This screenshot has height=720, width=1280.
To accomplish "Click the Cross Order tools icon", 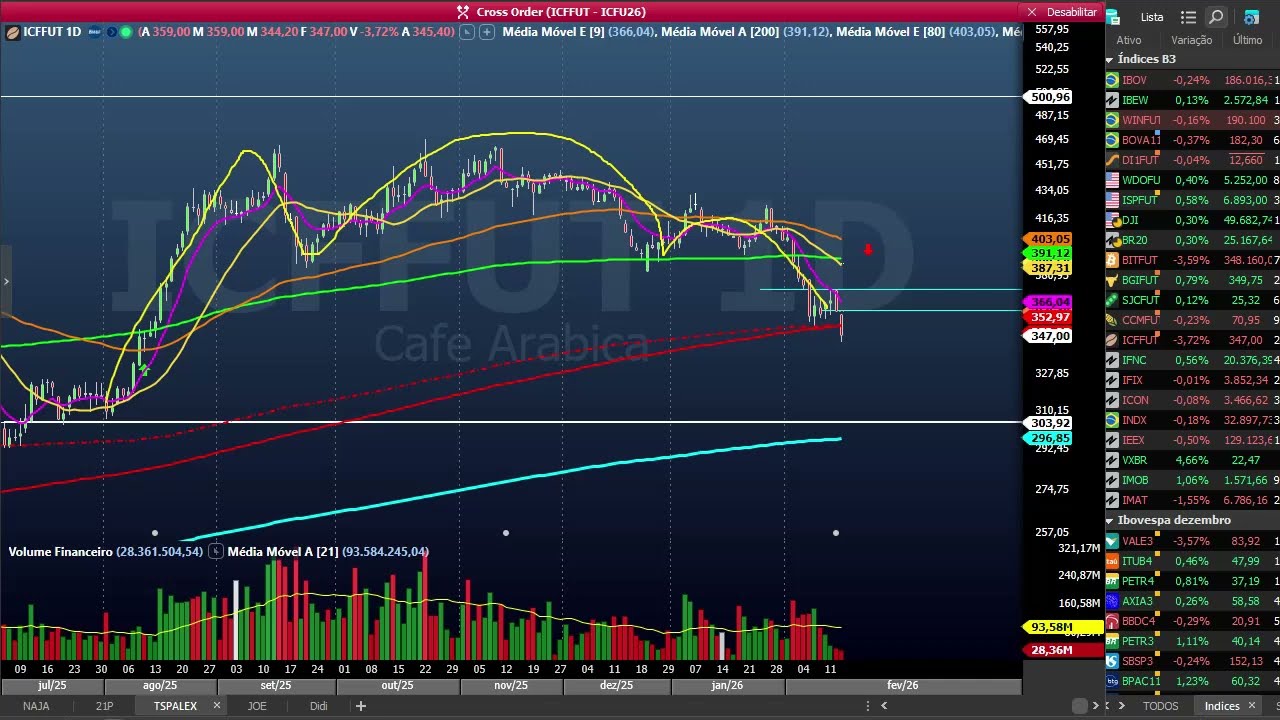I will 463,12.
